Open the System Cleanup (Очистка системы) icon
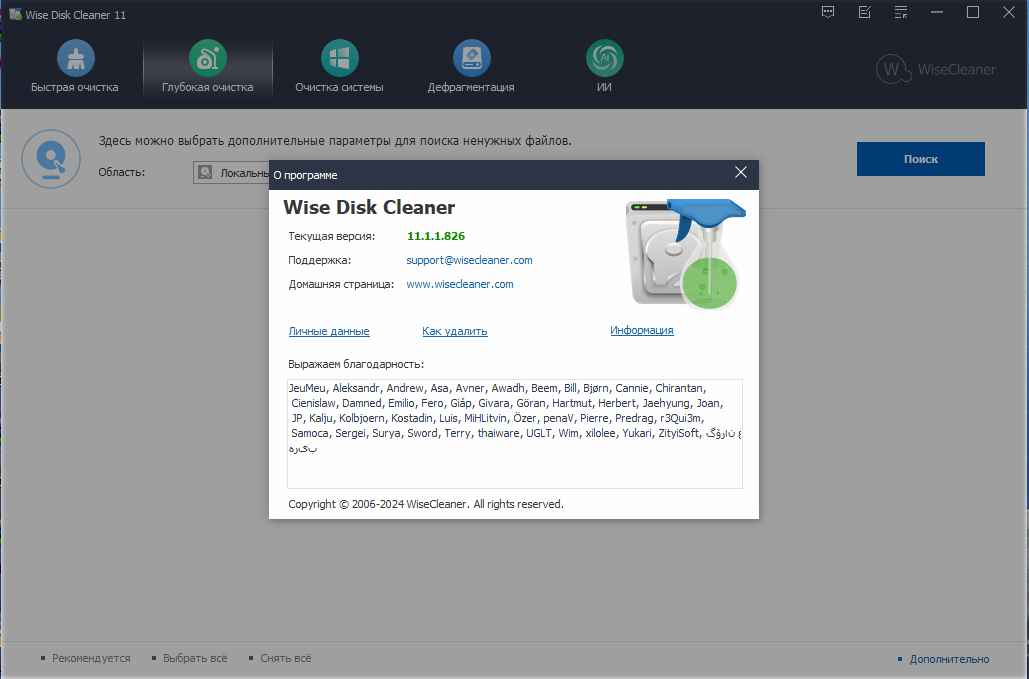Image resolution: width=1029 pixels, height=679 pixels. click(x=339, y=58)
